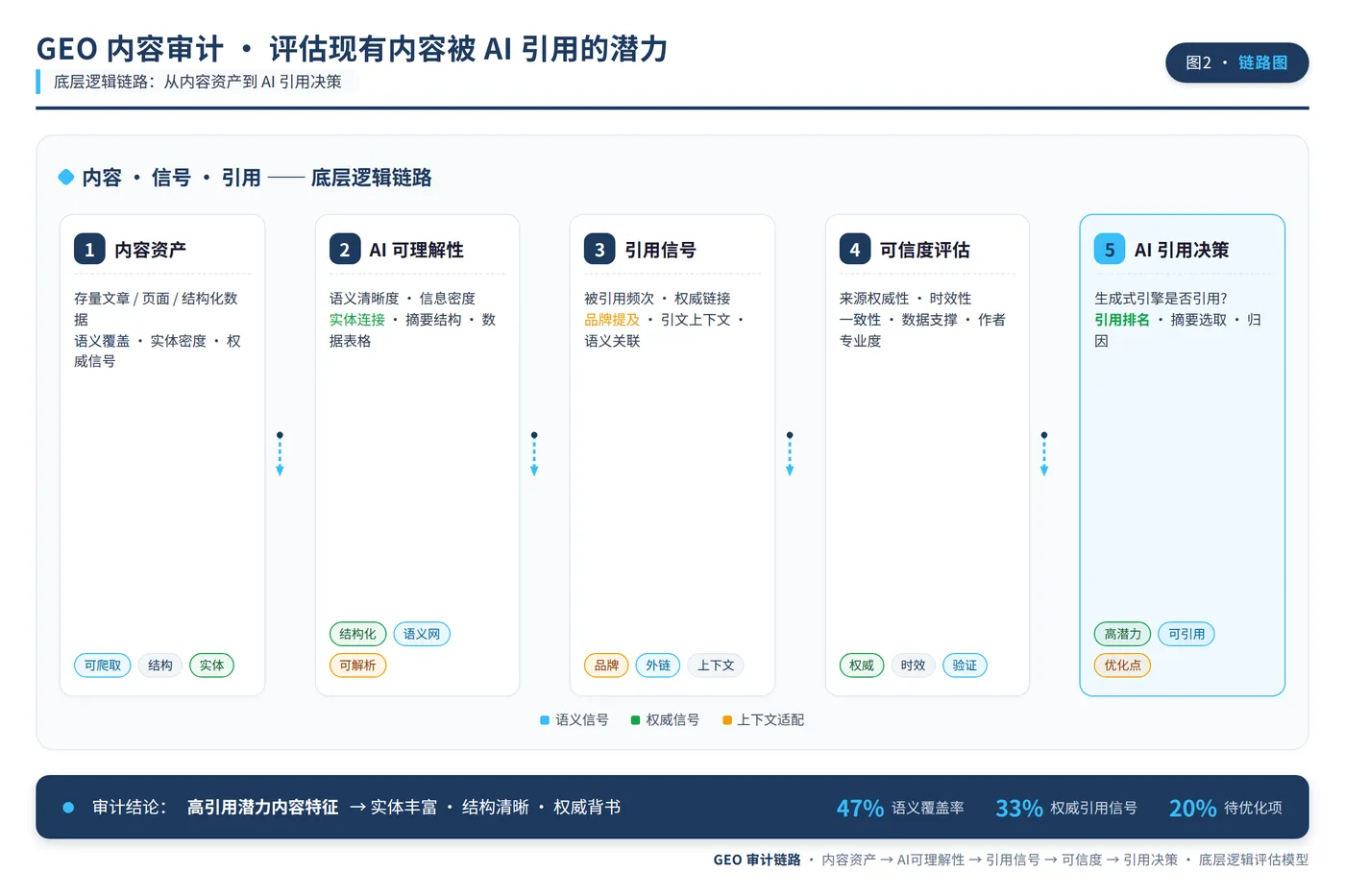Click step number 1 icon for 内容资产
Screen dimensions: 1345x896
[89, 250]
